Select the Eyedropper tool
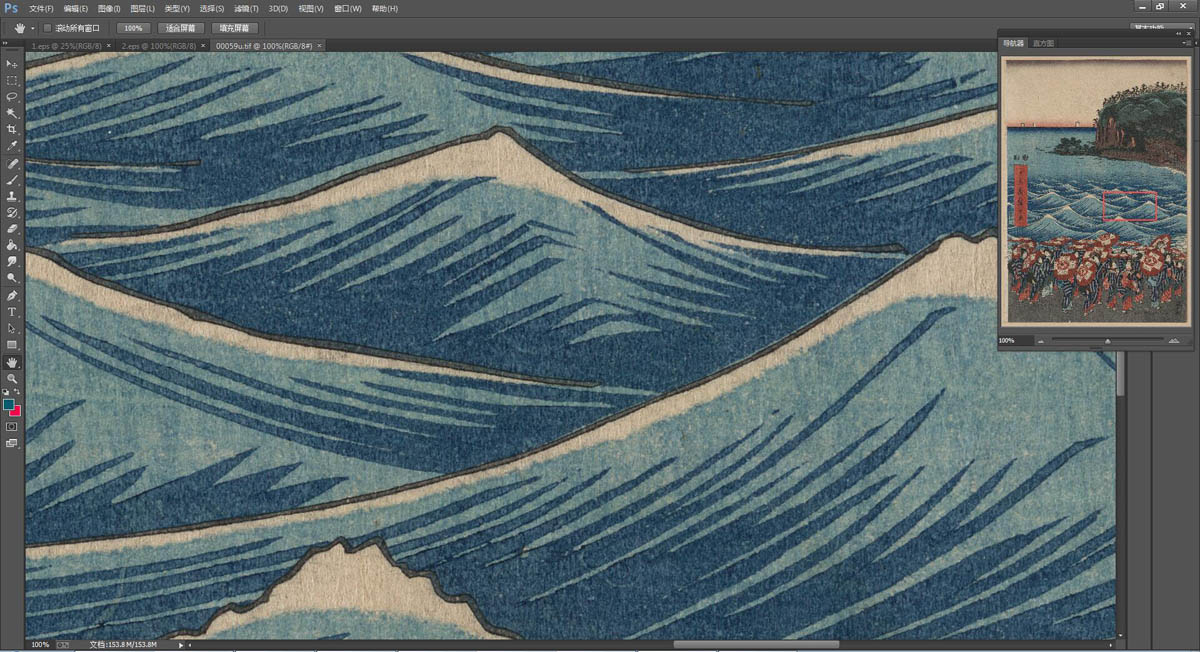This screenshot has height=652, width=1200. coord(12,146)
